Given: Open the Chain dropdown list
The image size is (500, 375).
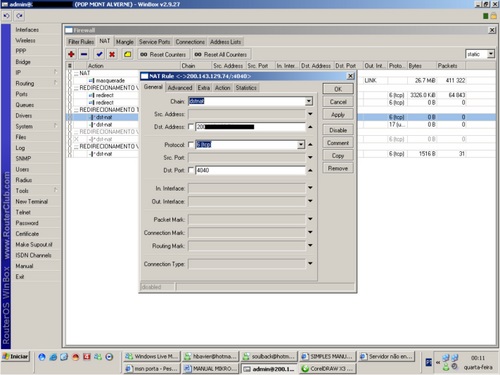Looking at the screenshot, I should [309, 101].
